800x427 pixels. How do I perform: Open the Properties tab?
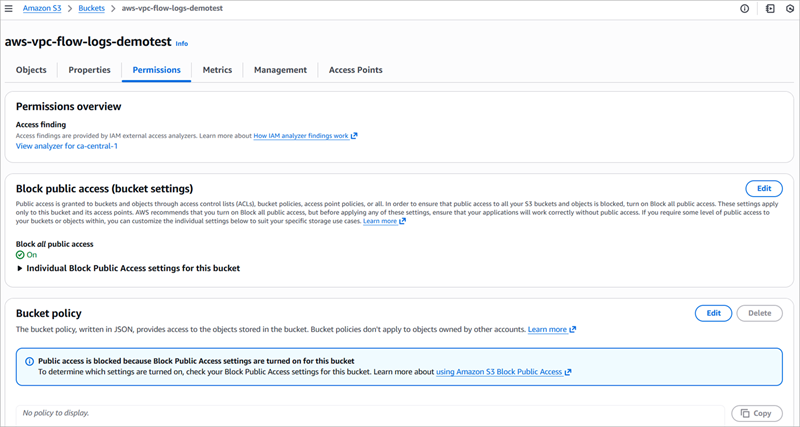[x=89, y=70]
